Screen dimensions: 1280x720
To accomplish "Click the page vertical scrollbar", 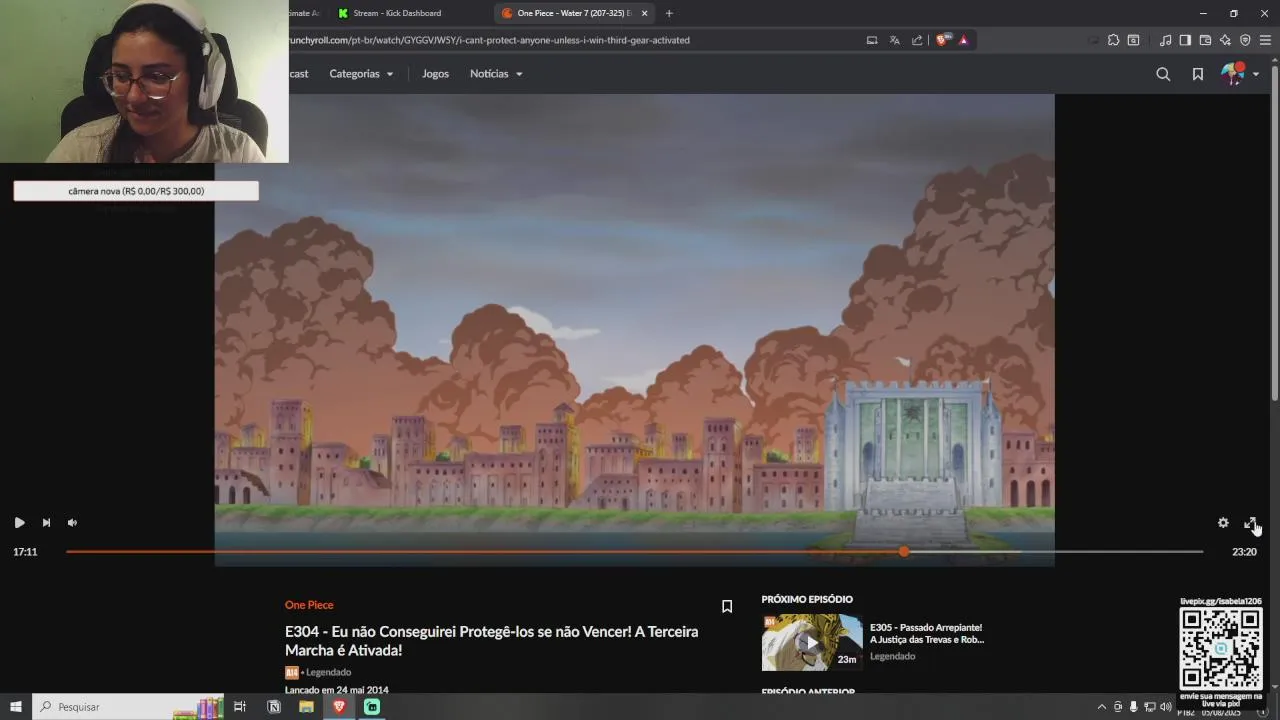I will [x=1274, y=235].
